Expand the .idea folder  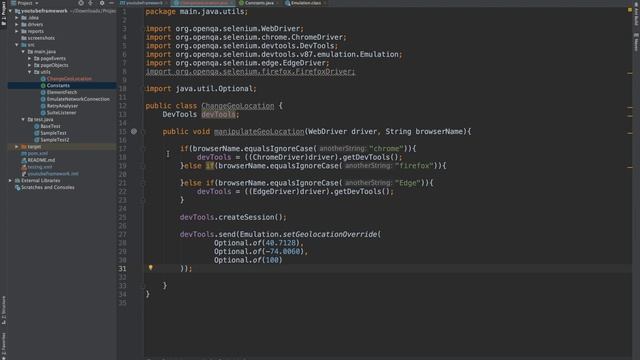pyautogui.click(x=17, y=18)
